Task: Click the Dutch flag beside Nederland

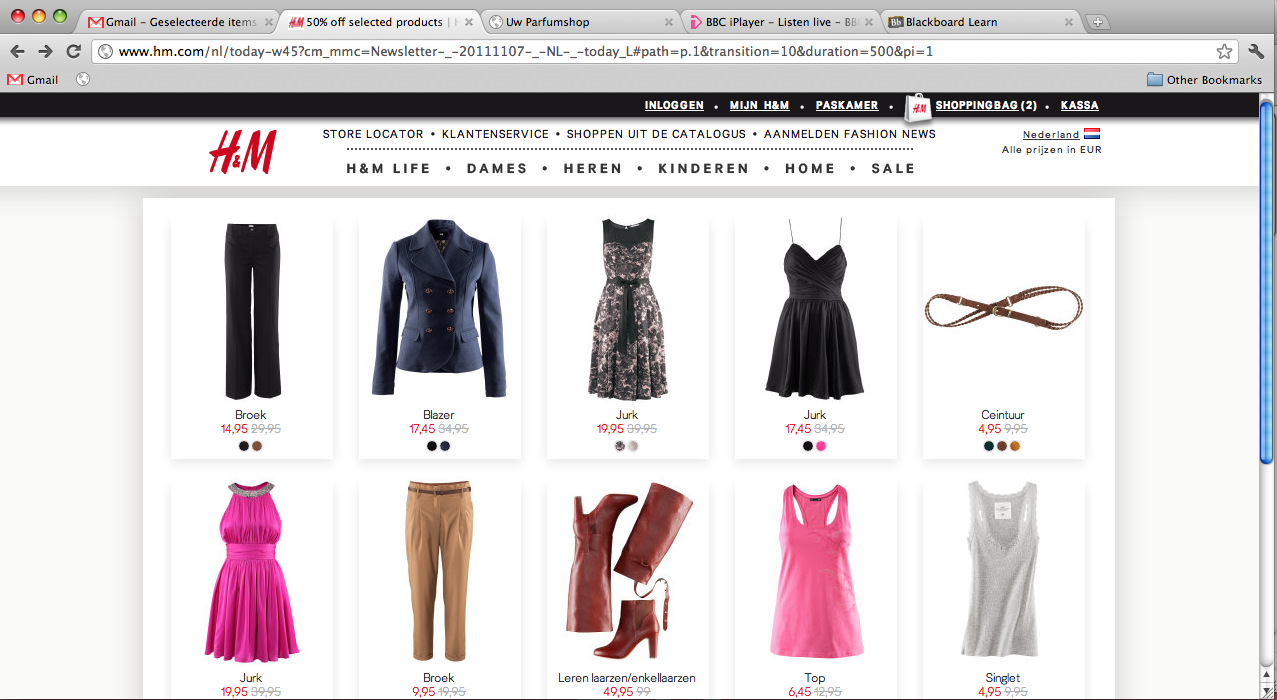Action: coord(1090,133)
